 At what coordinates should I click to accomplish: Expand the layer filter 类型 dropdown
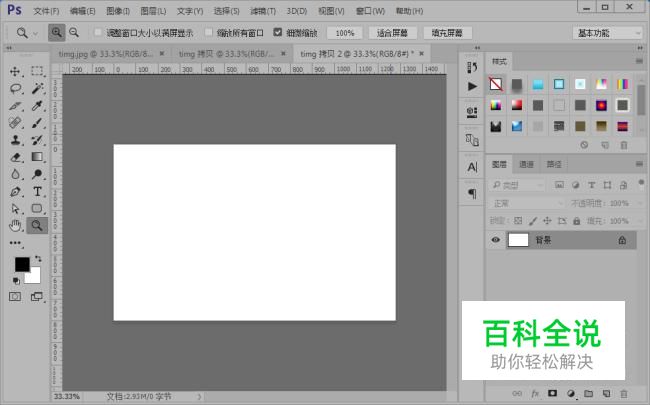click(518, 185)
